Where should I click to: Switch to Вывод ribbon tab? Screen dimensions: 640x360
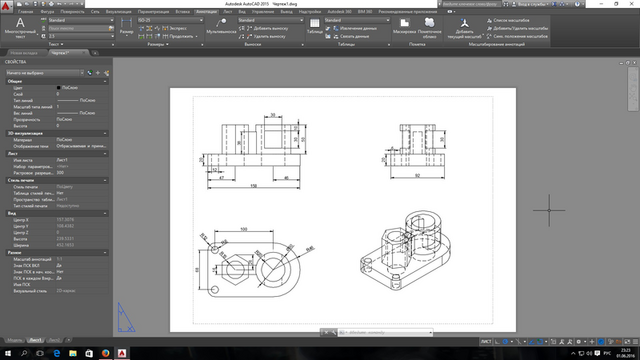coord(287,11)
